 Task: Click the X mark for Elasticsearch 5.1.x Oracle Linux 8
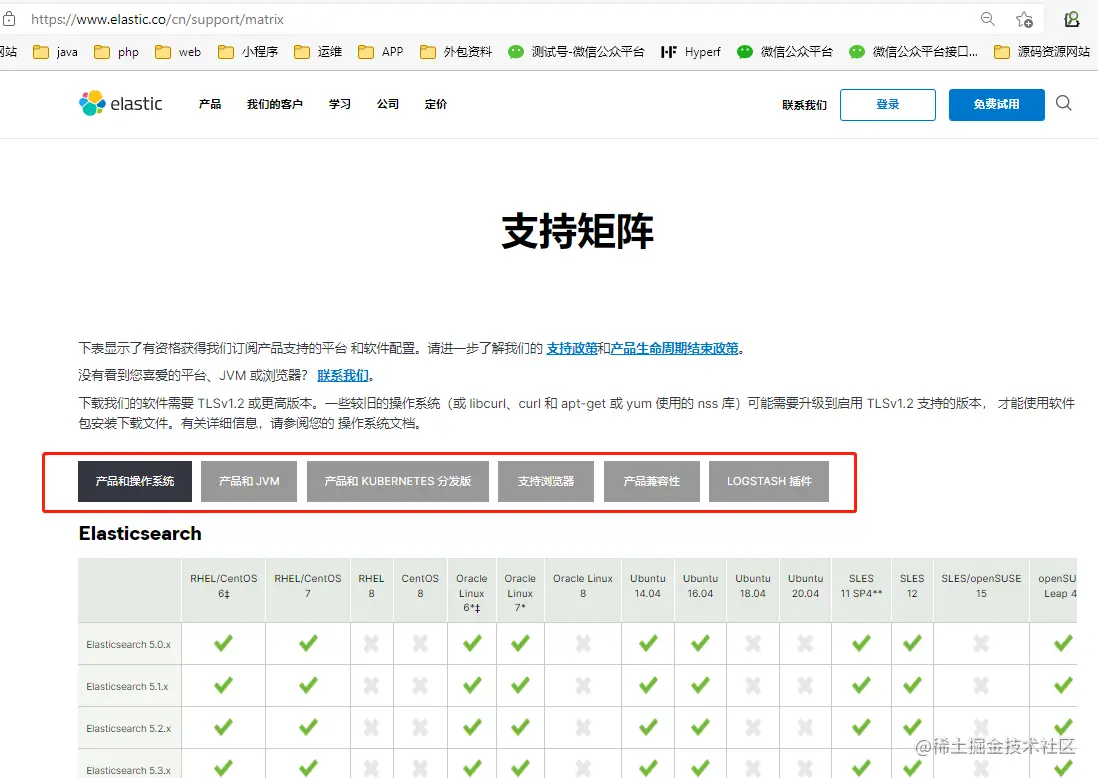[x=583, y=686]
